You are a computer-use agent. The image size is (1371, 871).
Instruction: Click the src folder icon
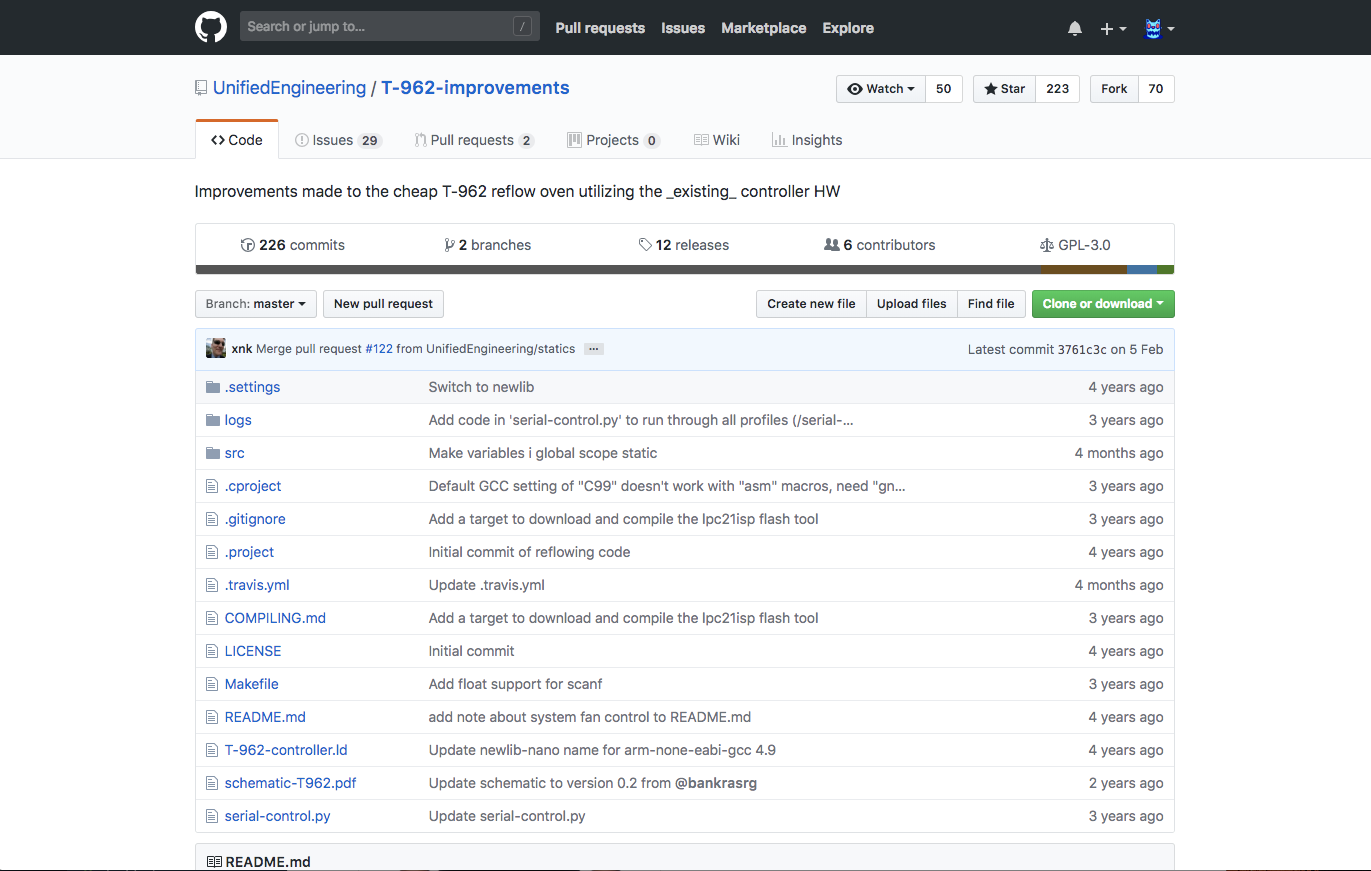212,453
